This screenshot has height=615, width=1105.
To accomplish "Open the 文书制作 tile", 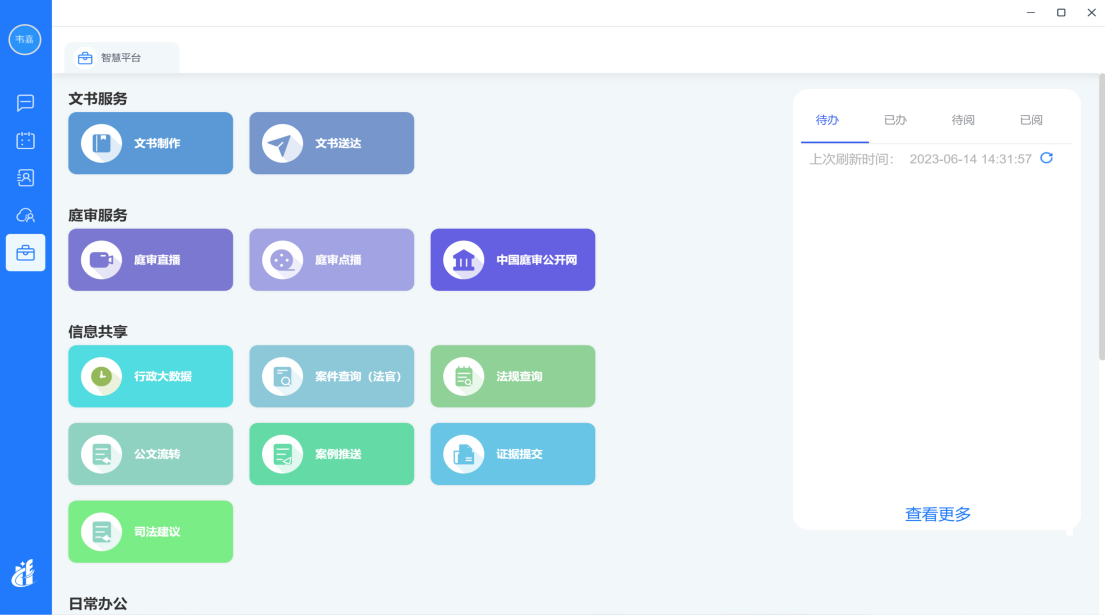I will point(150,143).
